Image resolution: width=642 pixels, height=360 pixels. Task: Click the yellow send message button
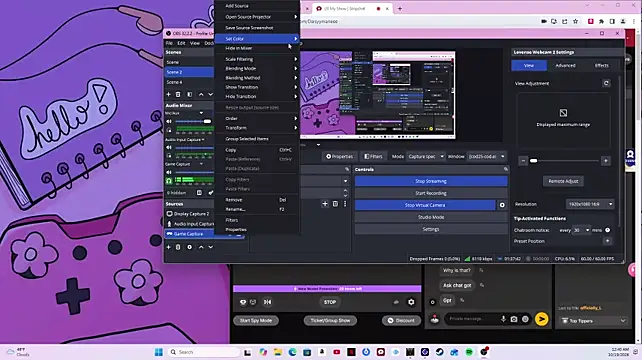pos(541,319)
